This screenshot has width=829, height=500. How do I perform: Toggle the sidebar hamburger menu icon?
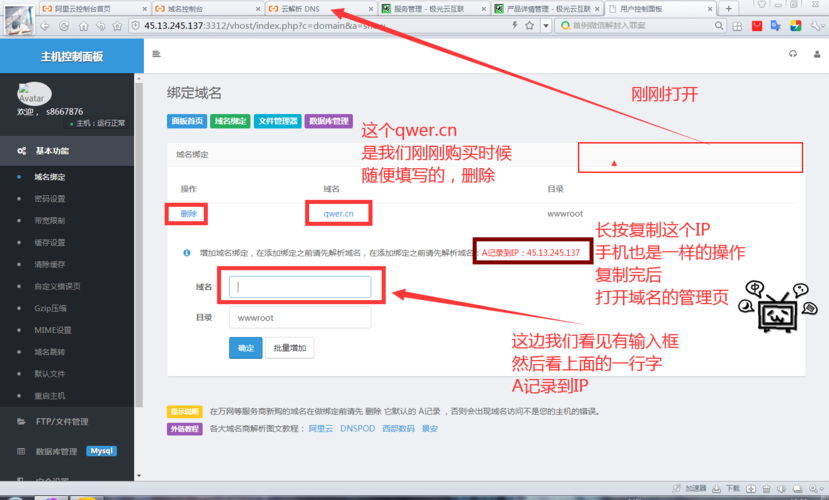[x=156, y=54]
